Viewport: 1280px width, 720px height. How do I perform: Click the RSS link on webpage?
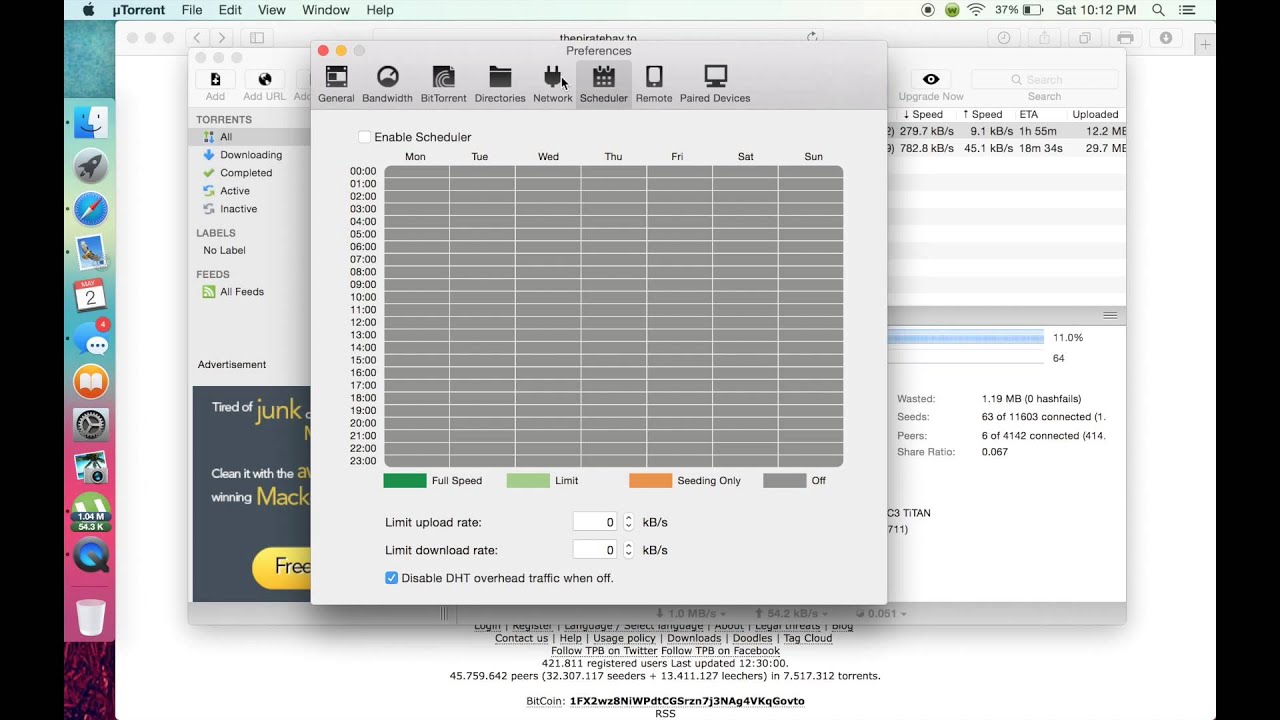[665, 714]
